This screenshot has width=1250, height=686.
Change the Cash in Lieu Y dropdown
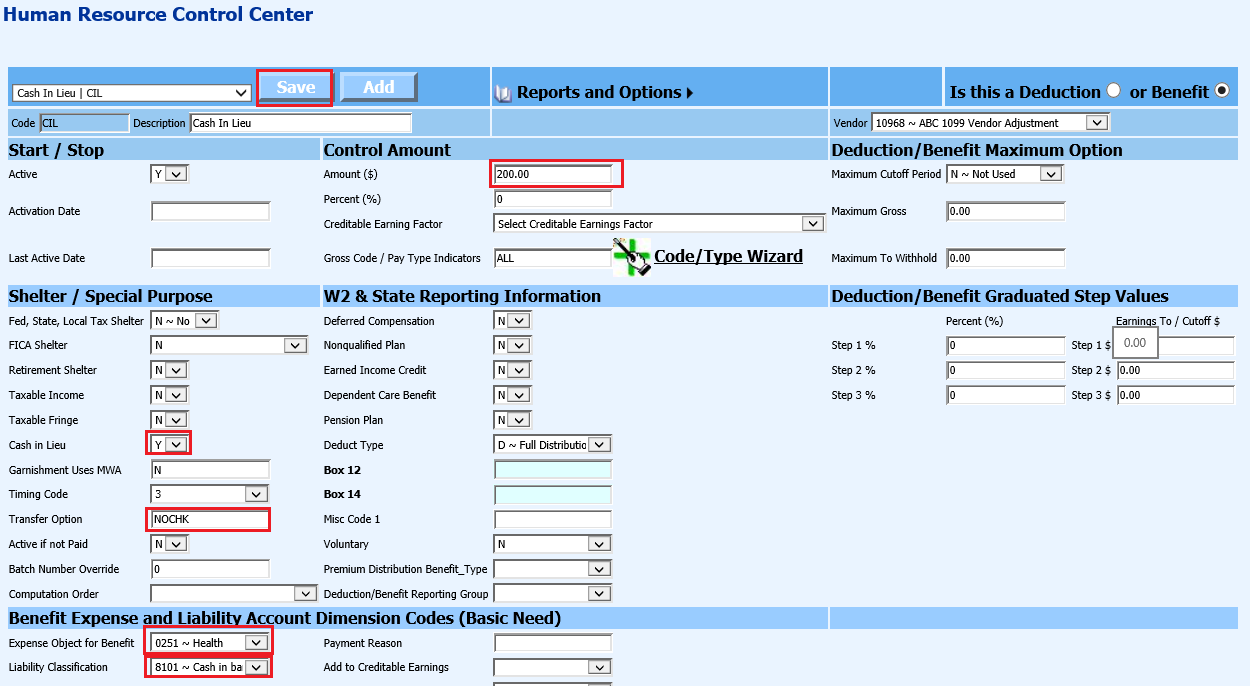(x=169, y=445)
